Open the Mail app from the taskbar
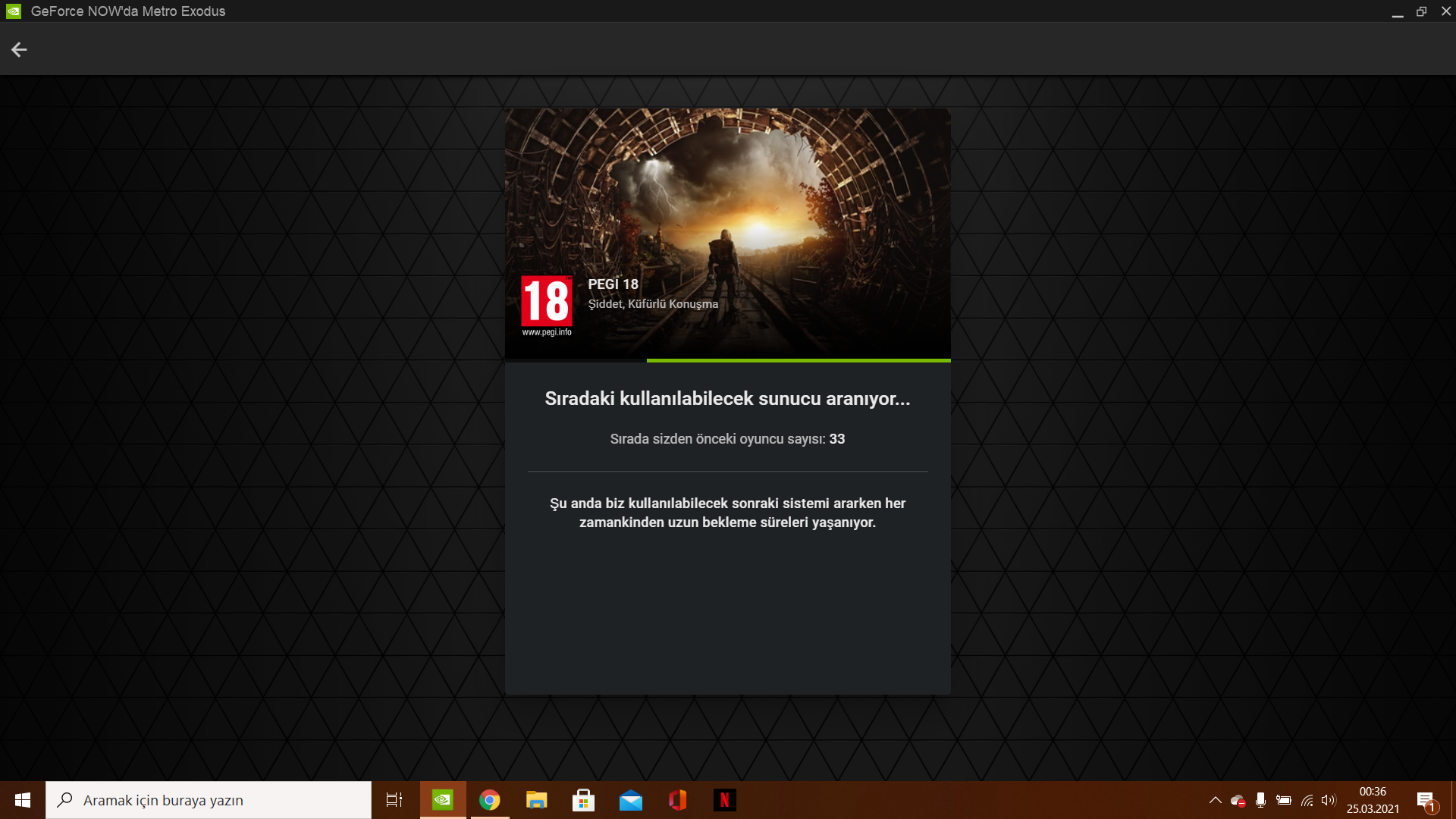 [x=630, y=800]
